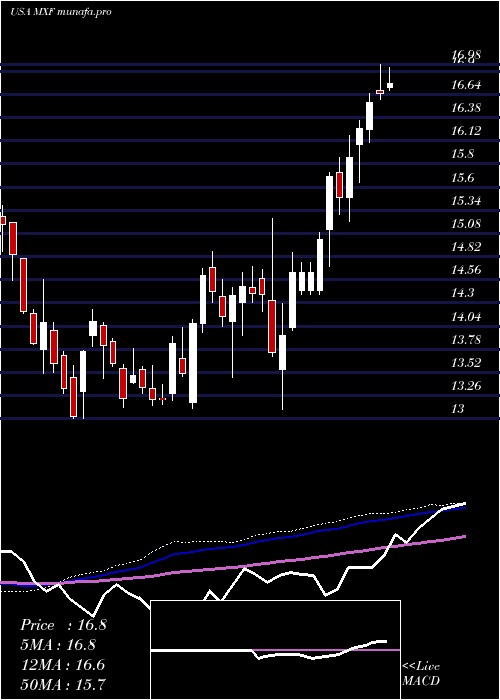Click the '5MA : 16.8' readout
500x700 pixels.
pyautogui.click(x=58, y=645)
